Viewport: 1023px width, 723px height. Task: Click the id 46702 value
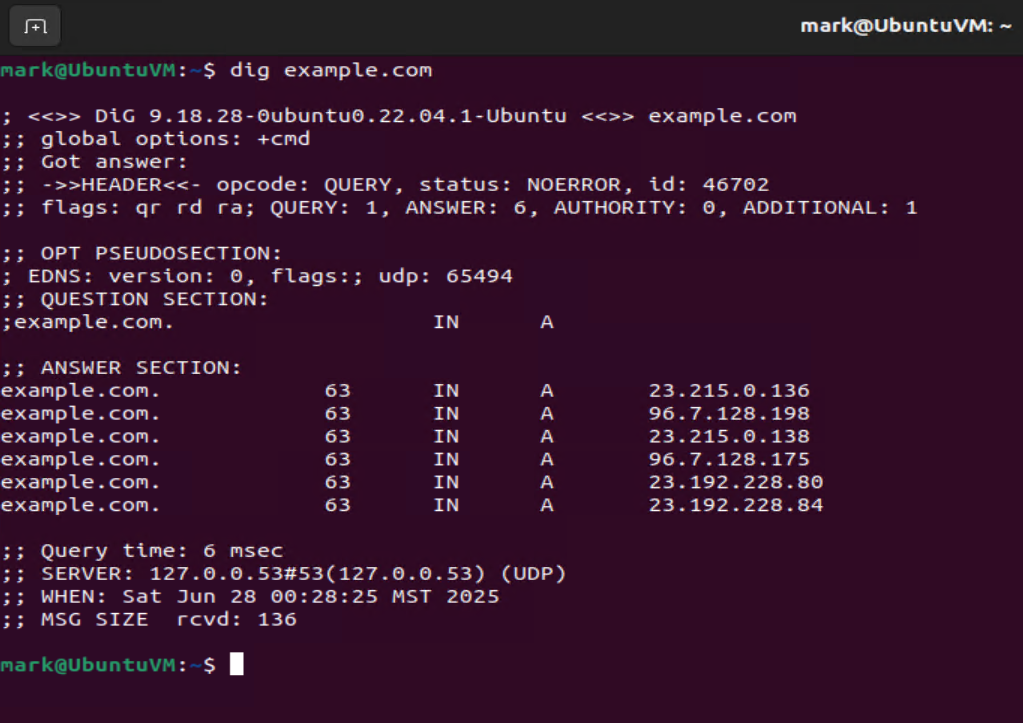tap(709, 185)
